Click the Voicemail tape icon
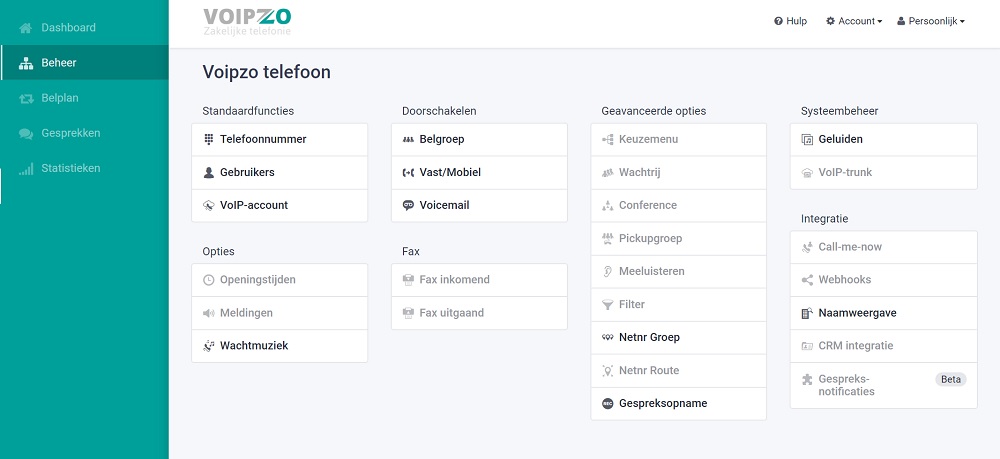The image size is (1000, 459). [x=408, y=205]
